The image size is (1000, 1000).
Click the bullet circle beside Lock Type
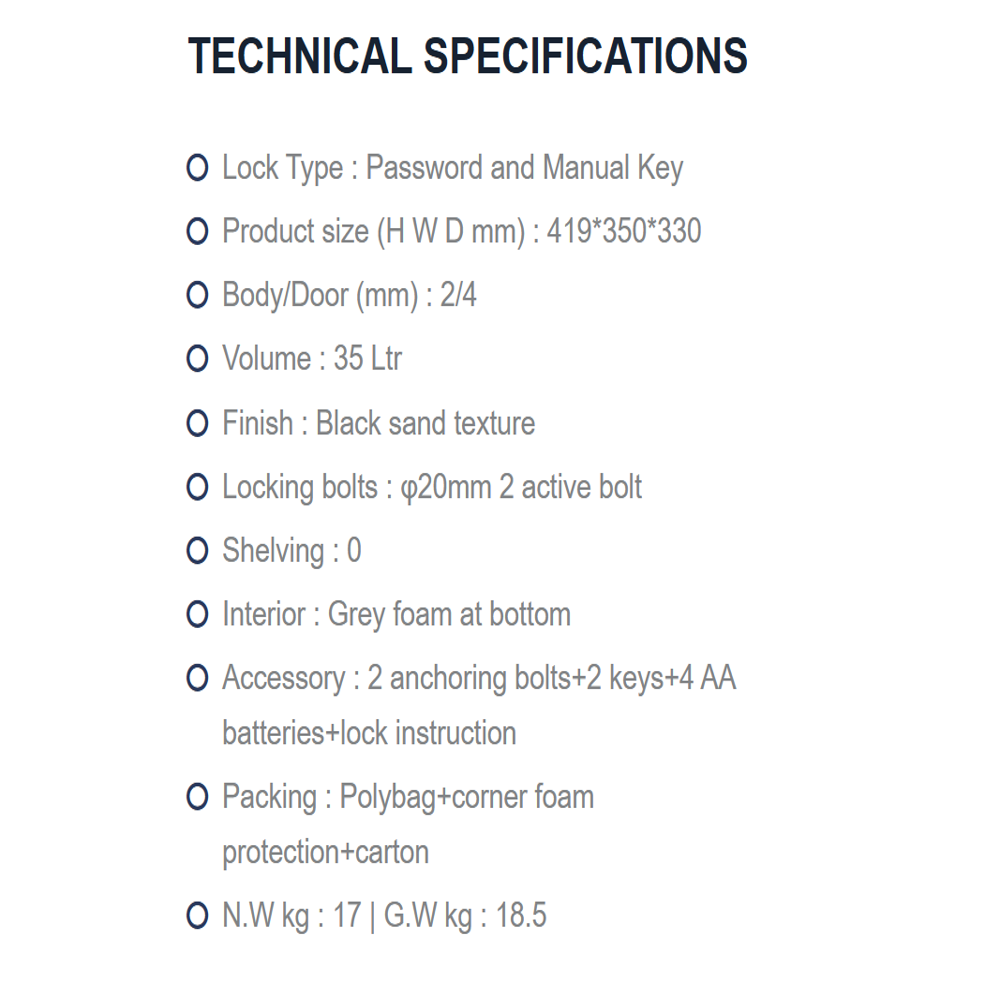pyautogui.click(x=197, y=168)
